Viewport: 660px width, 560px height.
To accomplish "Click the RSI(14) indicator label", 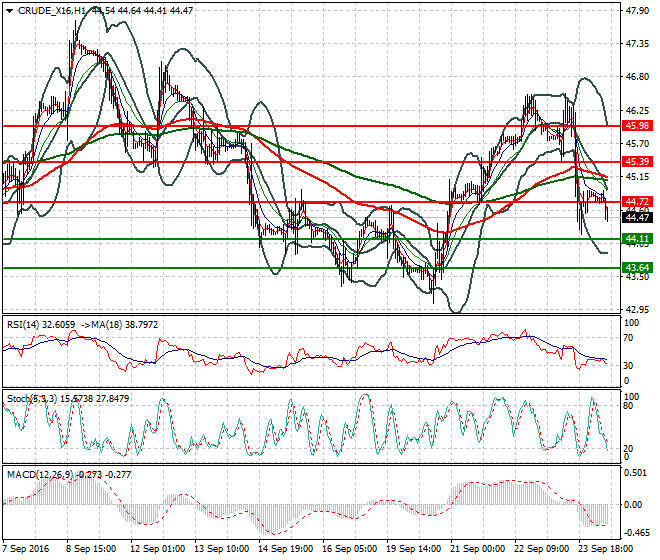I will click(x=24, y=324).
